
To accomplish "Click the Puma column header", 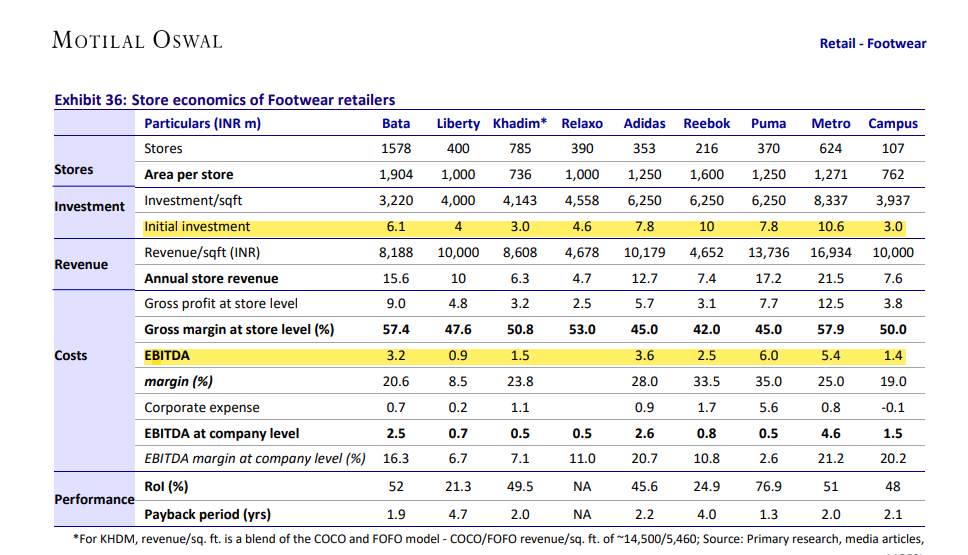I will (x=768, y=123).
